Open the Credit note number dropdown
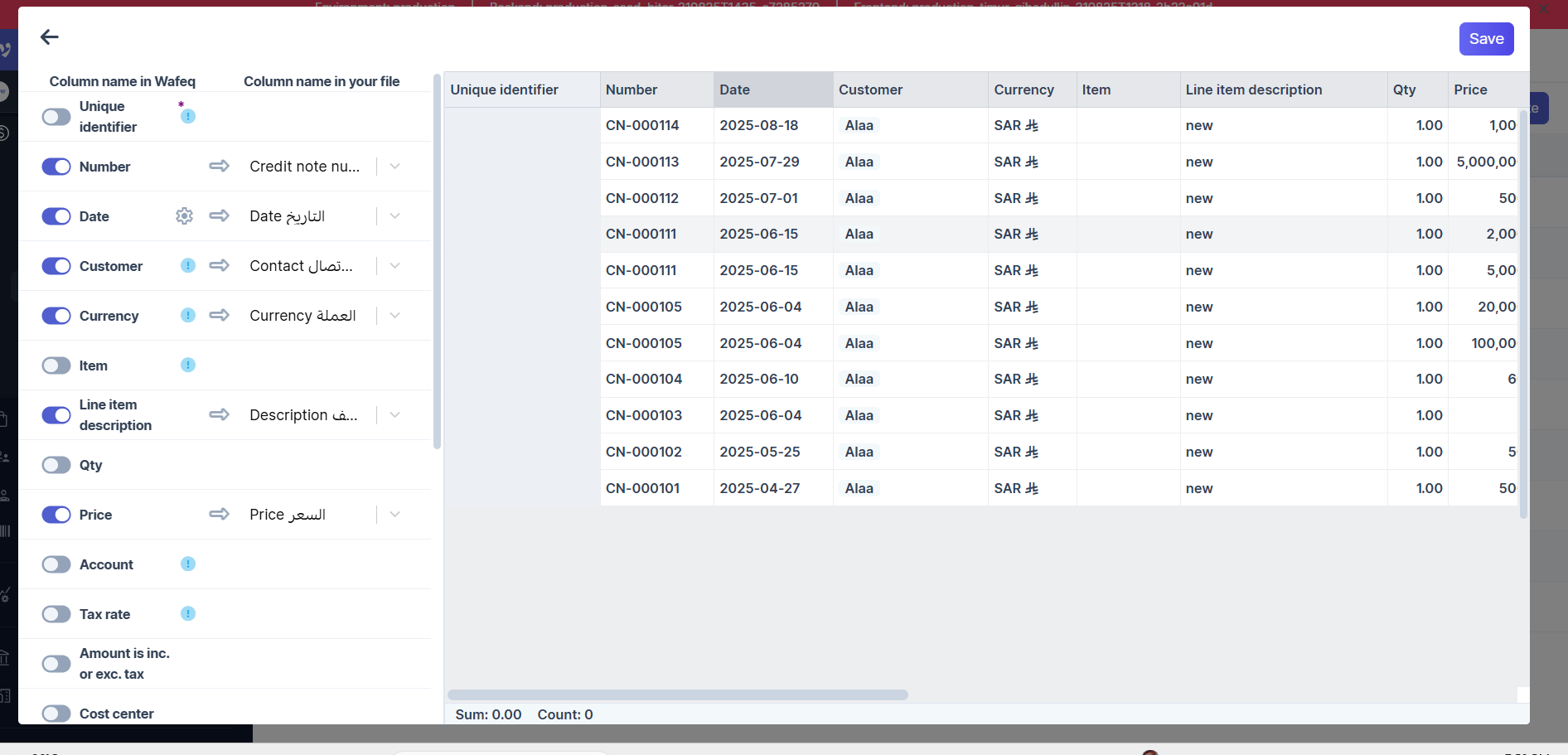Screen dimensions: 1568x755 [x=394, y=167]
